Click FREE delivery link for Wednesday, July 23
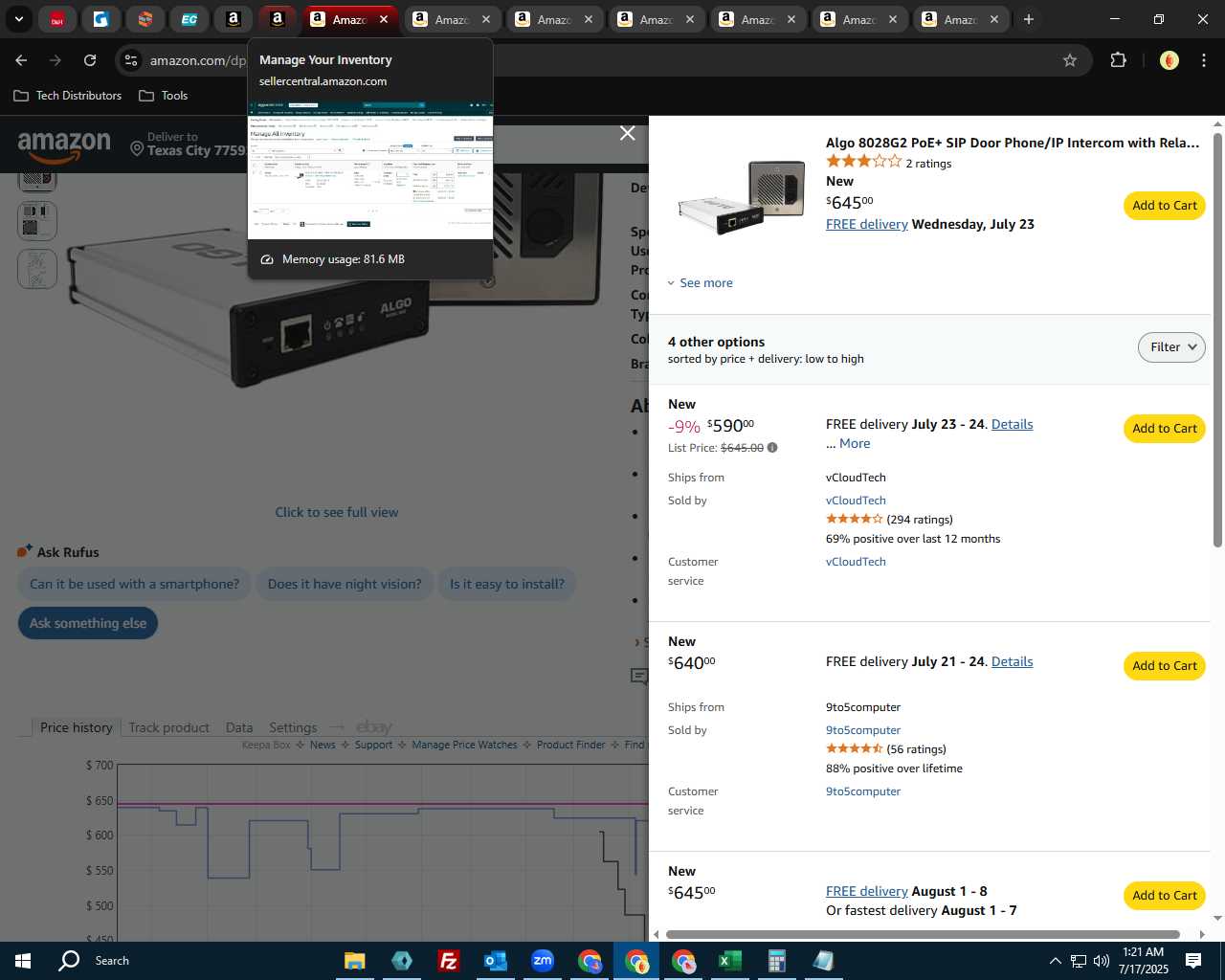1225x980 pixels. (x=867, y=224)
